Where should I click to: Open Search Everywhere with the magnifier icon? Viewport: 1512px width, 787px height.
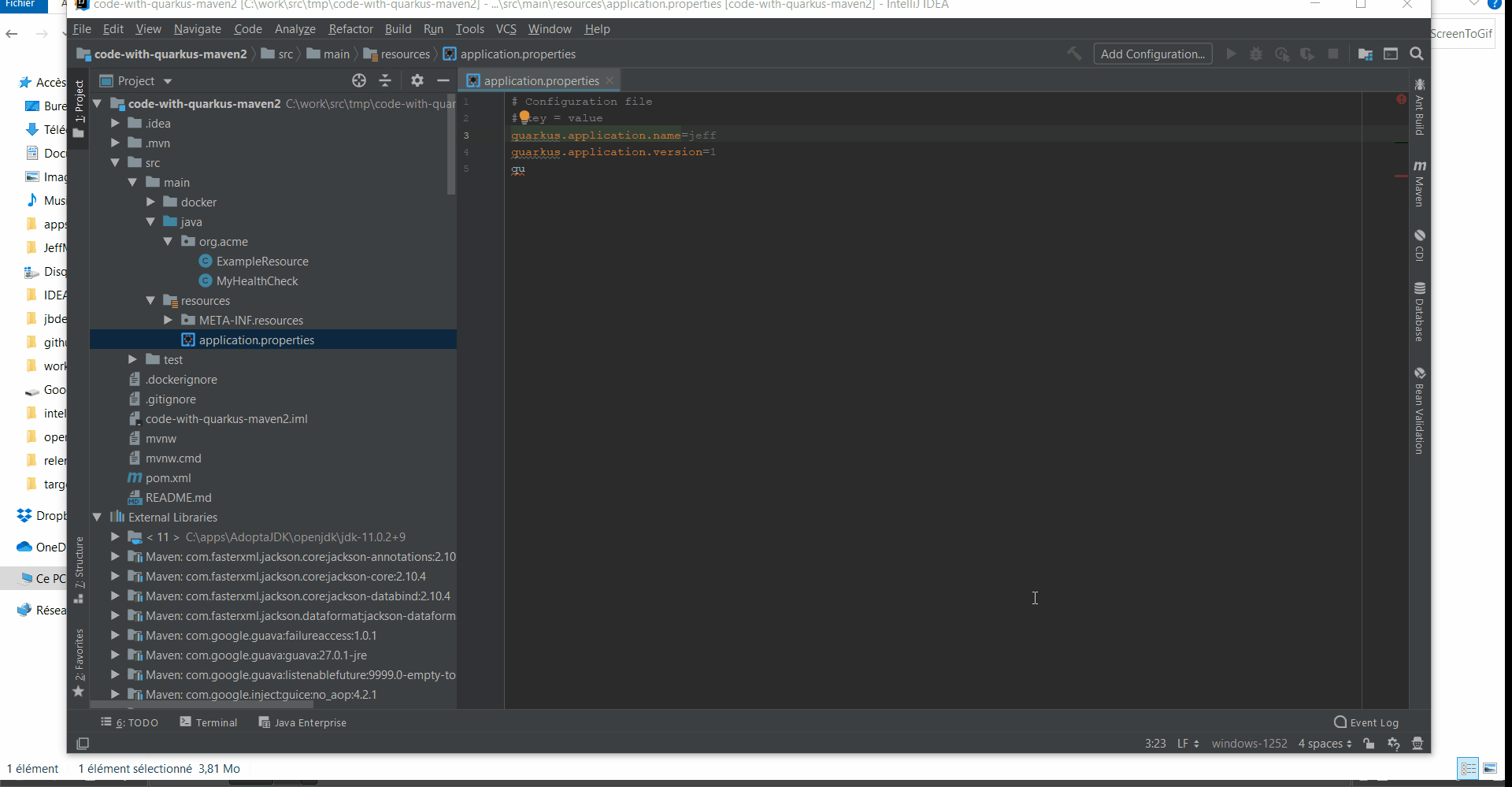point(1417,54)
